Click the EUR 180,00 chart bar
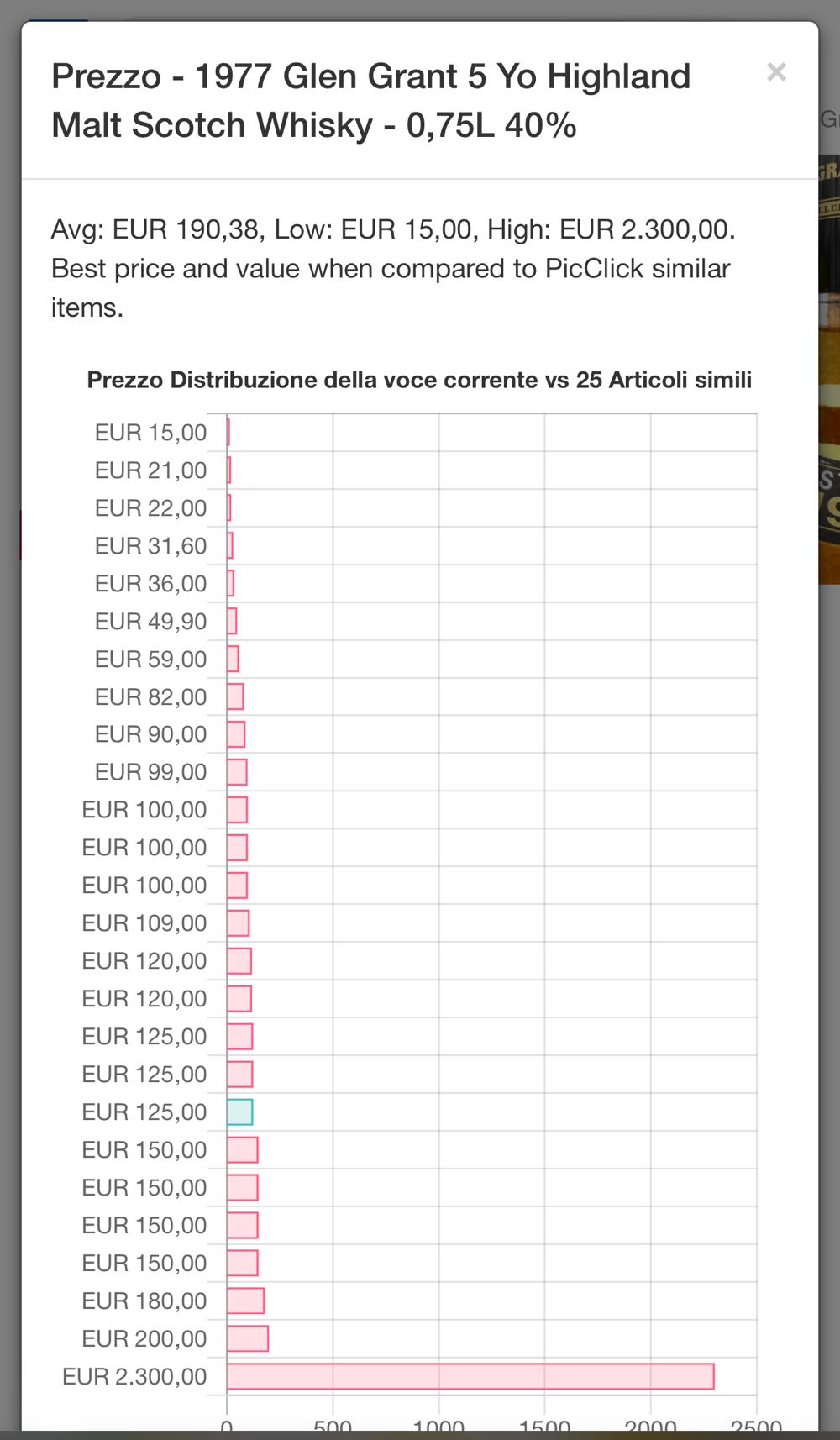 245,1301
